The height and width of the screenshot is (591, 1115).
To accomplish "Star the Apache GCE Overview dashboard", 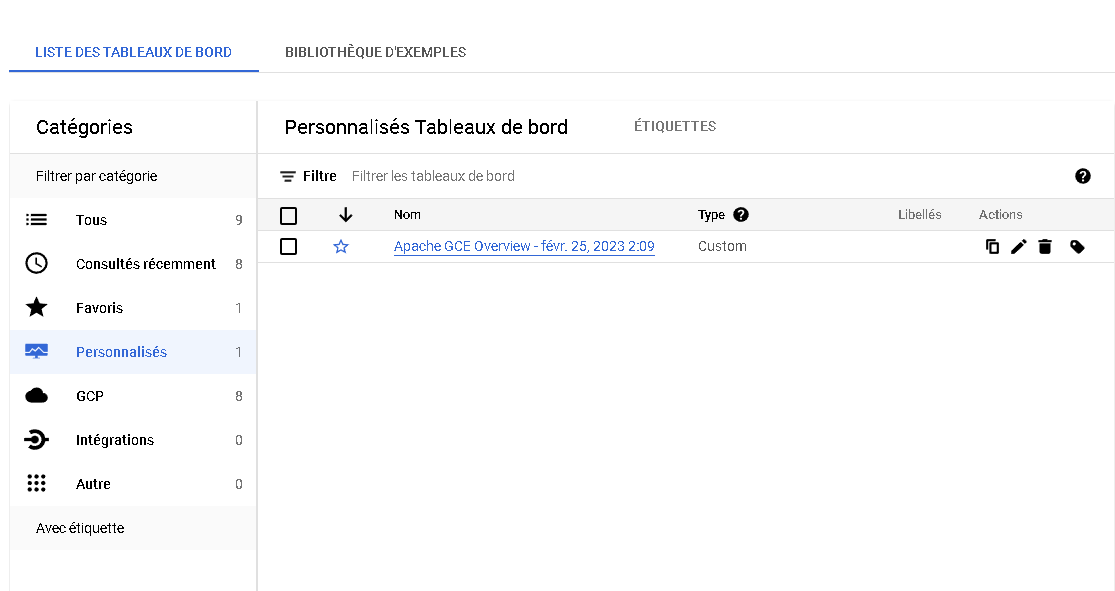I will tap(341, 247).
